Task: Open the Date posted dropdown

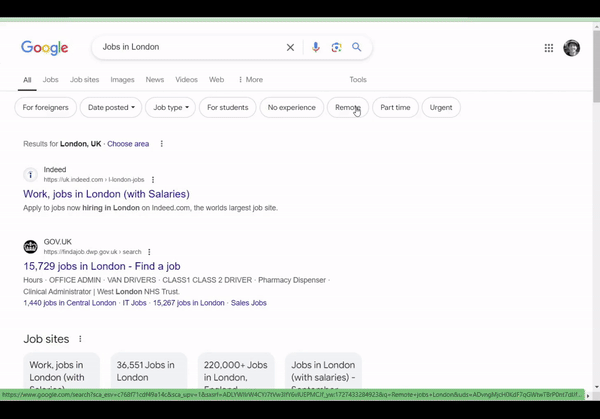Action: [111, 108]
